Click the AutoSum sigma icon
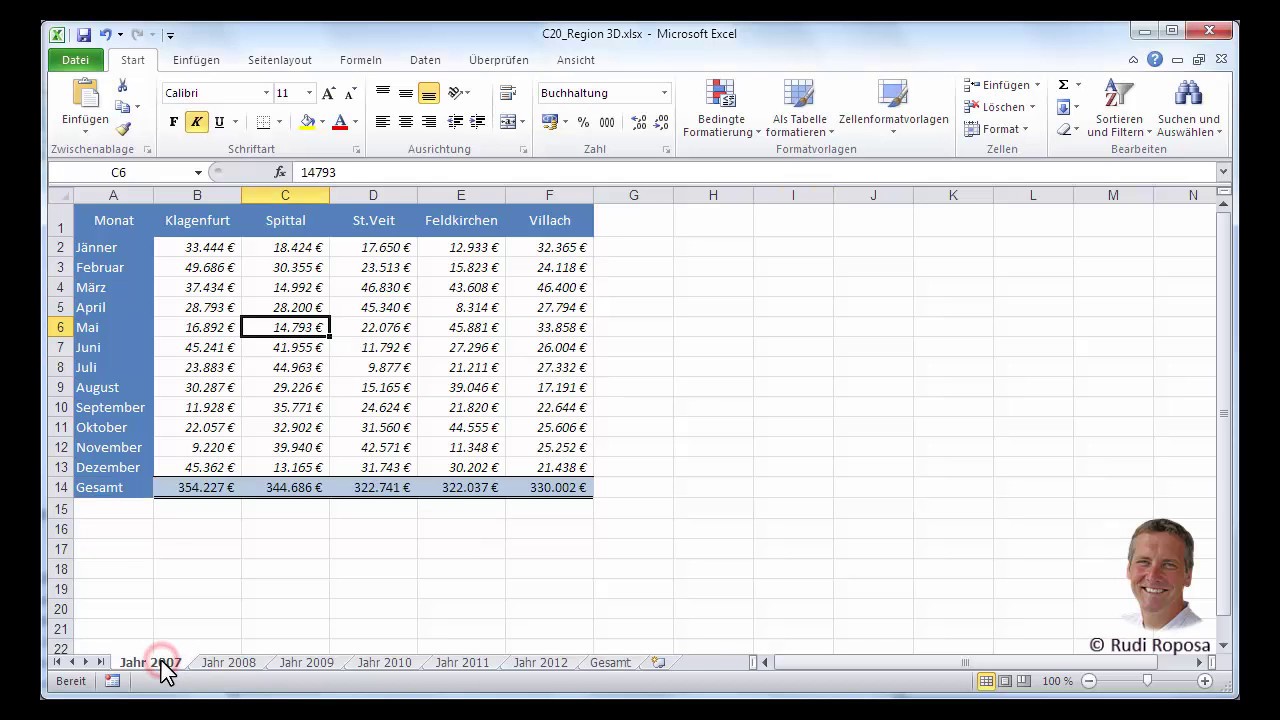Viewport: 1280px width, 720px height. coord(1063,85)
